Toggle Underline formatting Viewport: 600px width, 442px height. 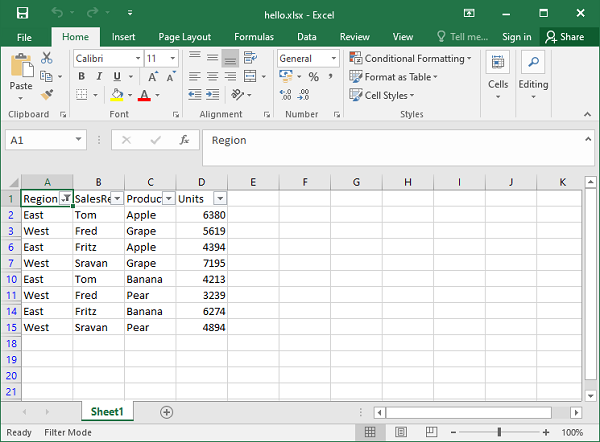117,77
